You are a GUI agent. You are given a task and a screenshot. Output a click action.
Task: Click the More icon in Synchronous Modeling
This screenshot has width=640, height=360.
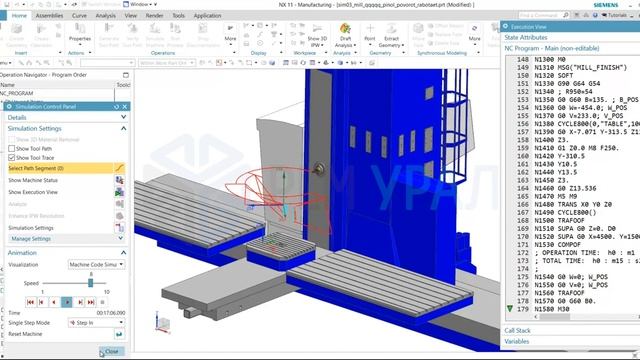point(474,29)
